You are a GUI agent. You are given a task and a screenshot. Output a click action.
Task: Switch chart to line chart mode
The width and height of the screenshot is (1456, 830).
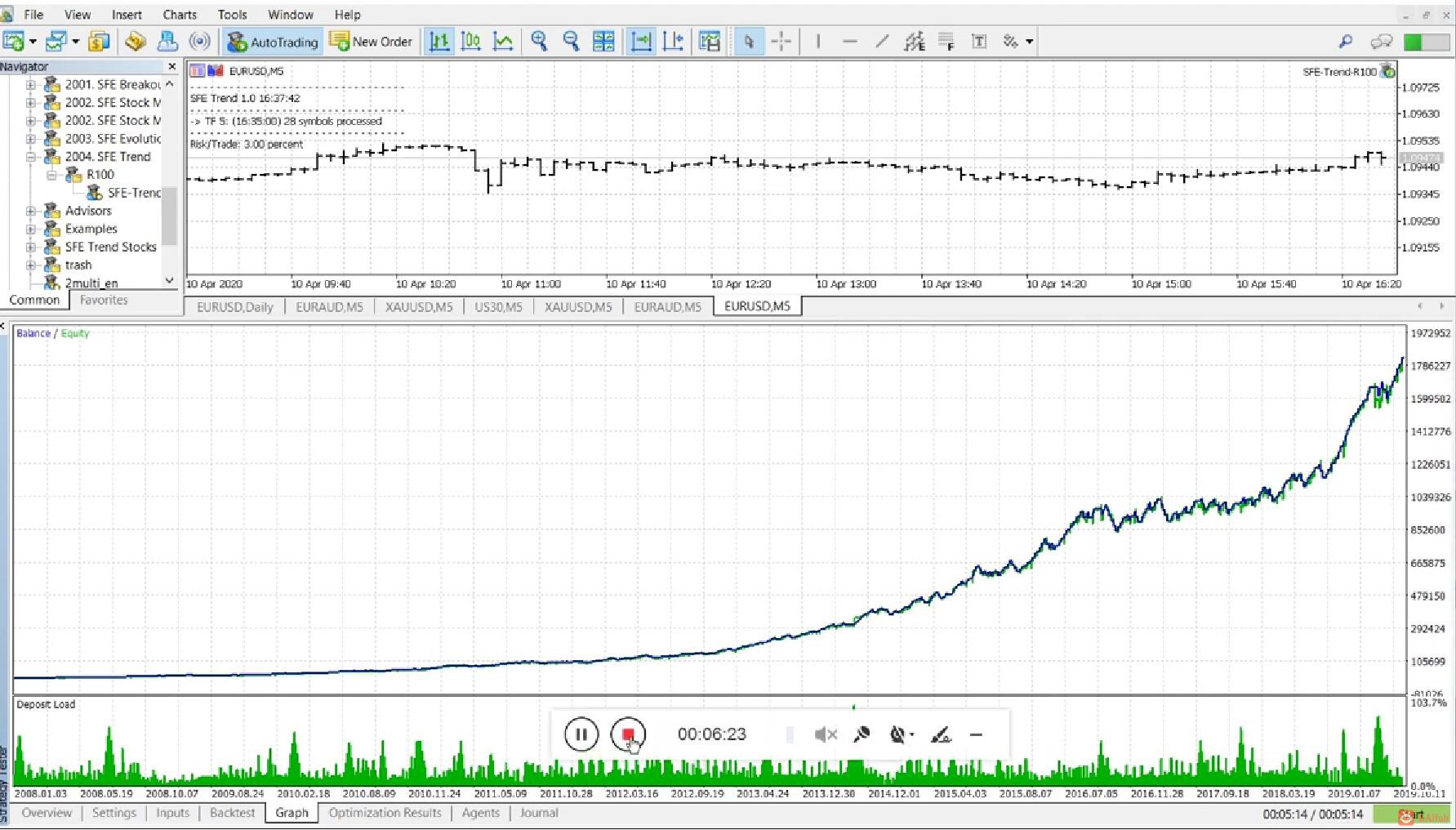pos(503,41)
